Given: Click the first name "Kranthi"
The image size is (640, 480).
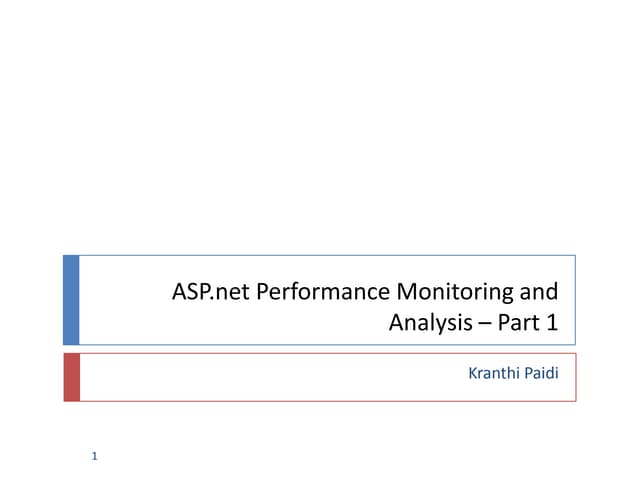Looking at the screenshot, I should (x=494, y=375).
